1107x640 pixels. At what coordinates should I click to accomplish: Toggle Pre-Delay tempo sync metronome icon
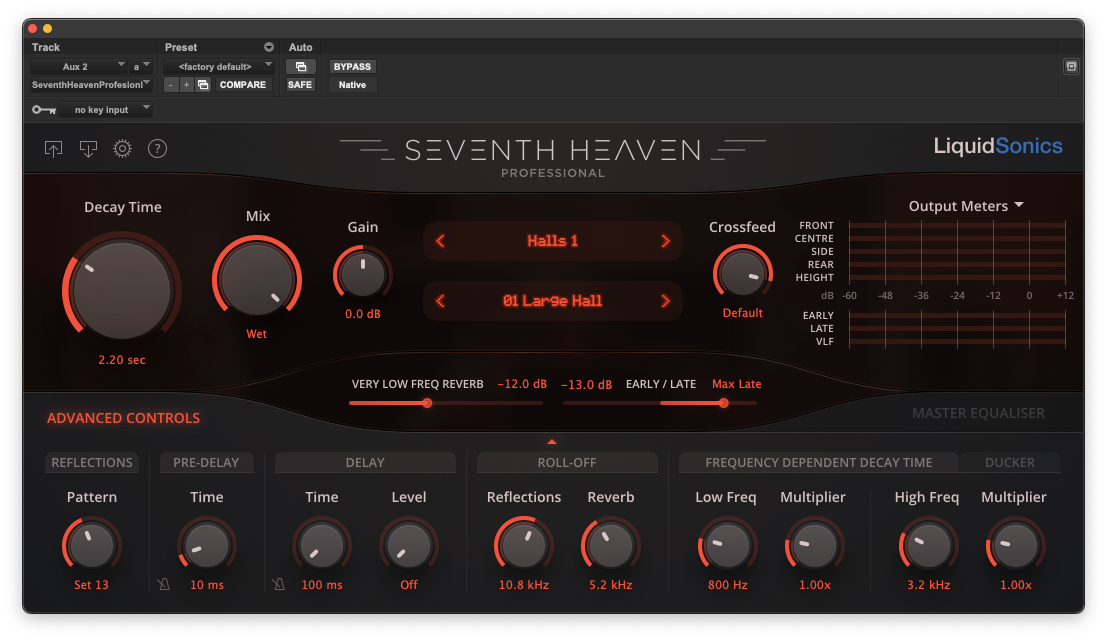click(164, 584)
